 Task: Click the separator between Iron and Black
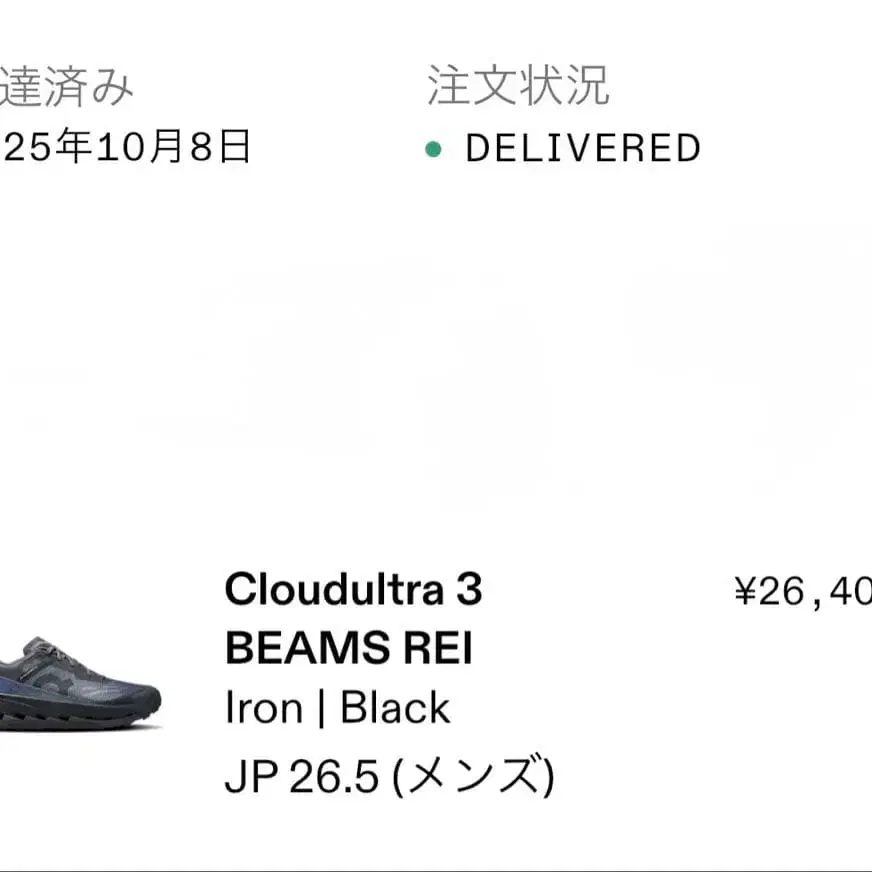[322, 709]
